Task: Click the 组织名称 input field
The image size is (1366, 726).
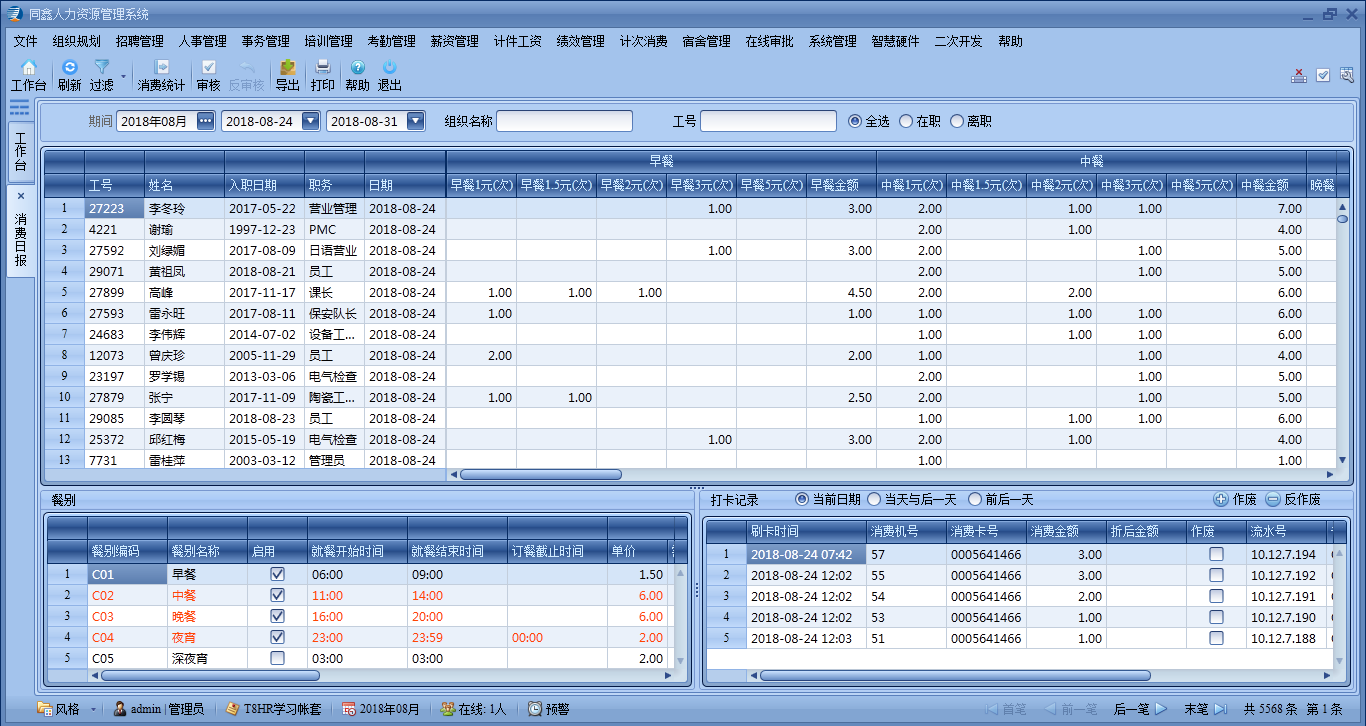Action: click(x=564, y=121)
